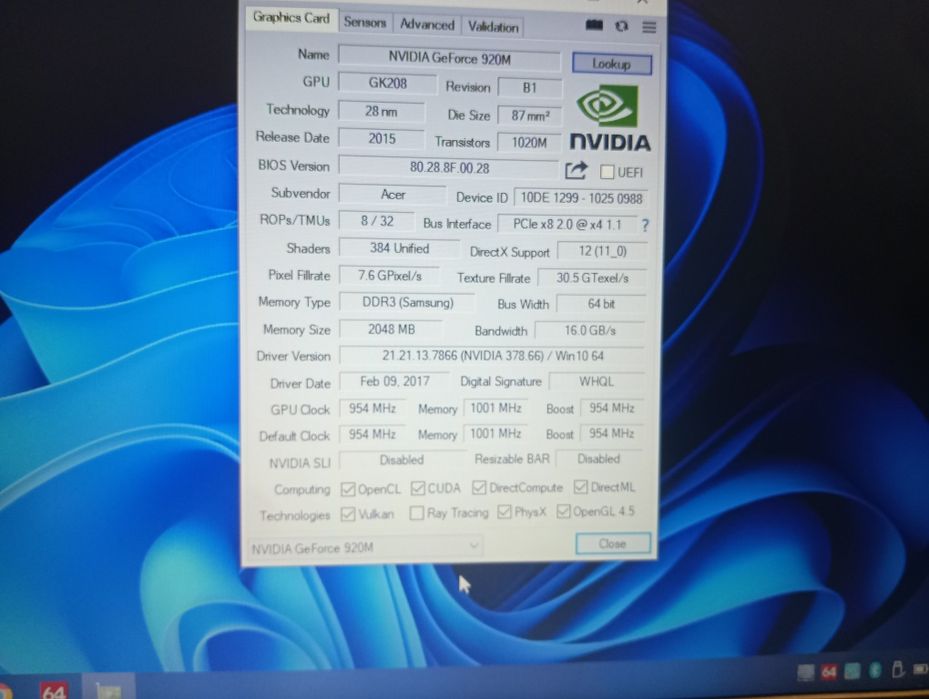Click the Digital Signature value WHQL

tap(596, 381)
